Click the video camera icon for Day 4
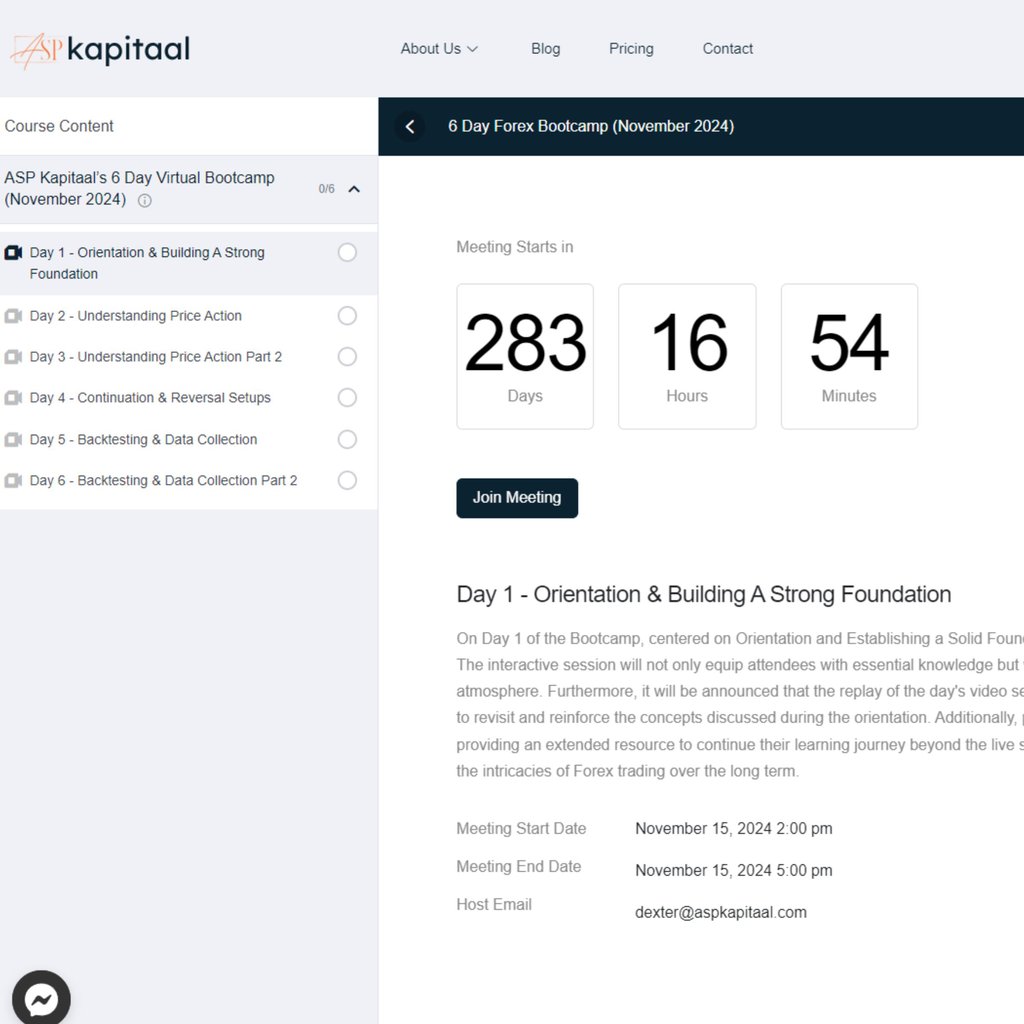 pyautogui.click(x=13, y=398)
